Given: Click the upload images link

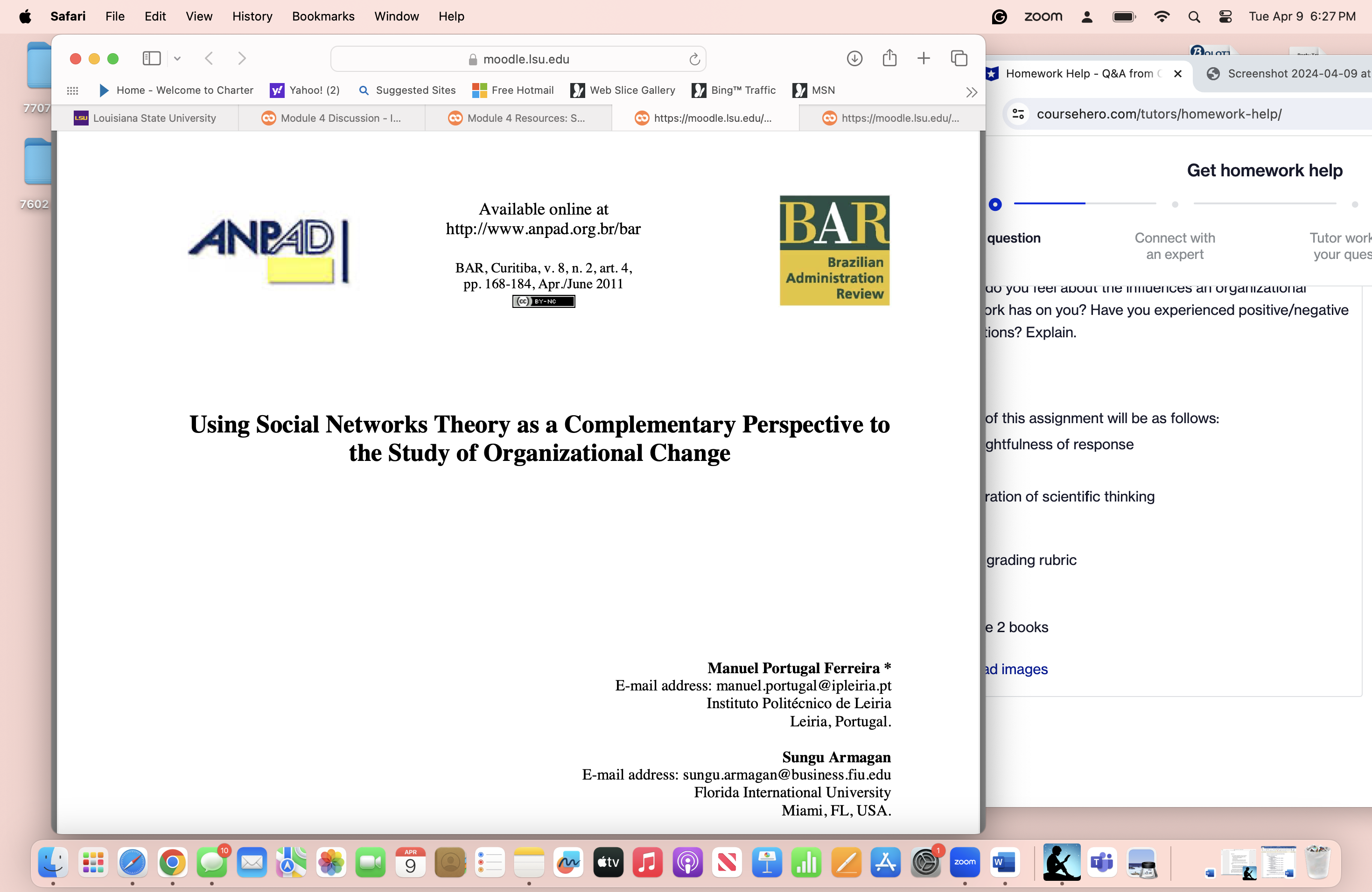Looking at the screenshot, I should [1016, 669].
